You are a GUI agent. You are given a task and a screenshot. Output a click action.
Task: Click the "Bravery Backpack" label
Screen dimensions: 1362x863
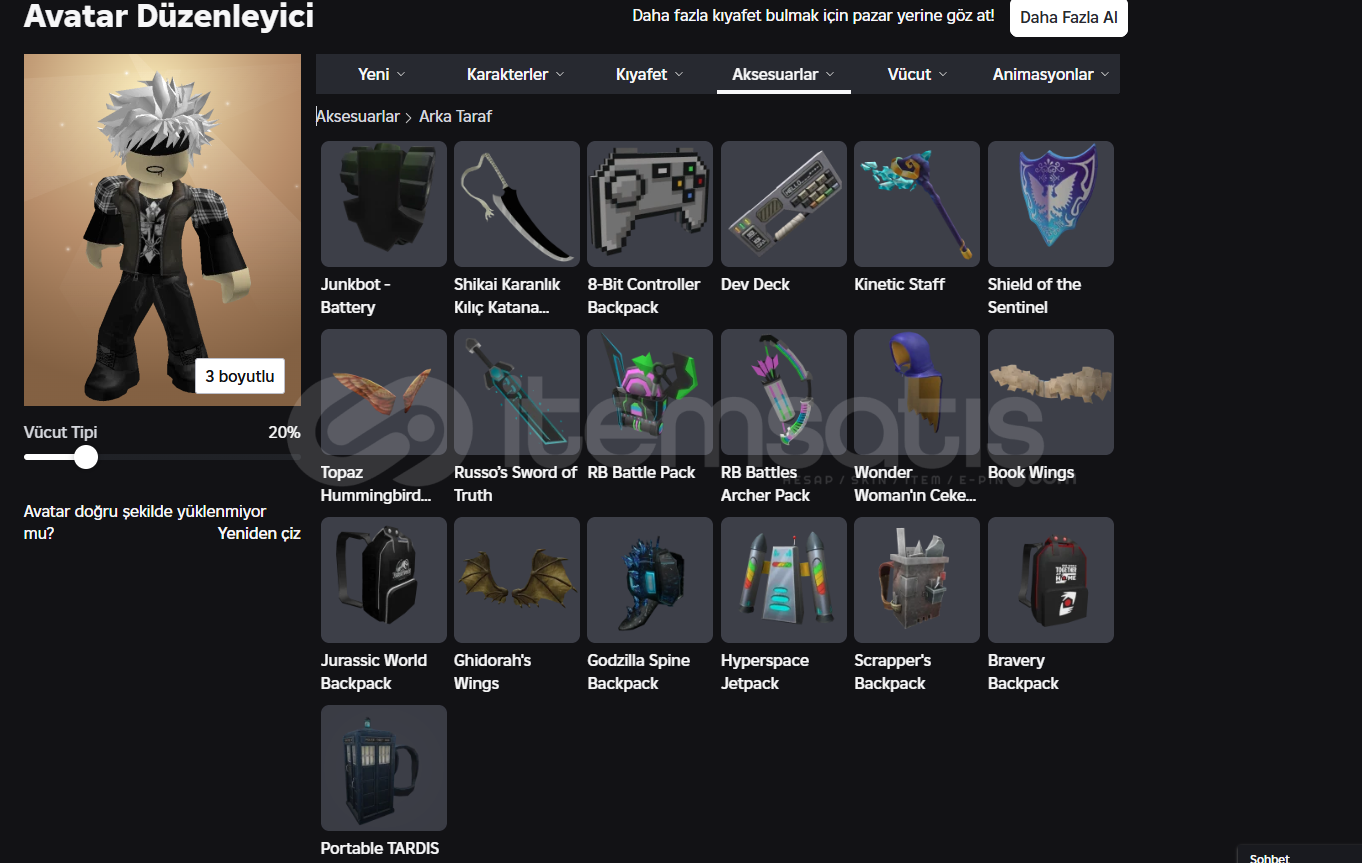click(1023, 672)
